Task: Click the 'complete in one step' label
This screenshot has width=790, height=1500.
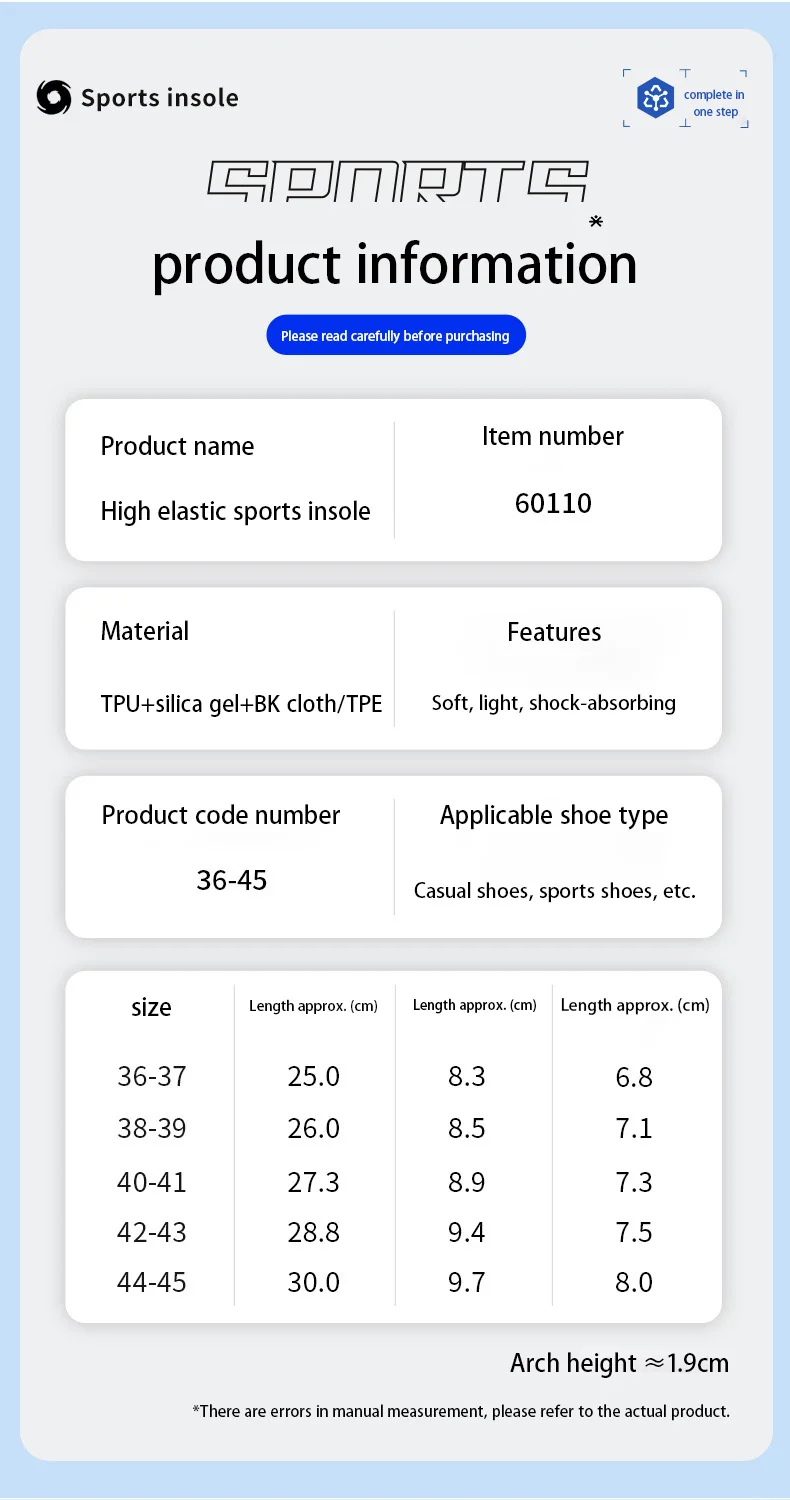Action: [714, 103]
